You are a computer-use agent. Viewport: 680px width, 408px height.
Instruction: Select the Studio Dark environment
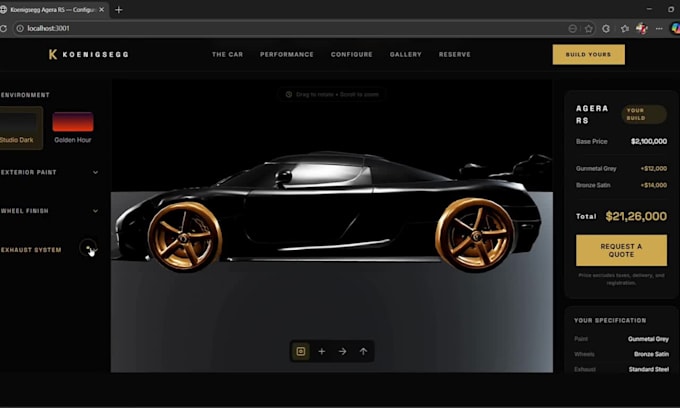point(20,128)
